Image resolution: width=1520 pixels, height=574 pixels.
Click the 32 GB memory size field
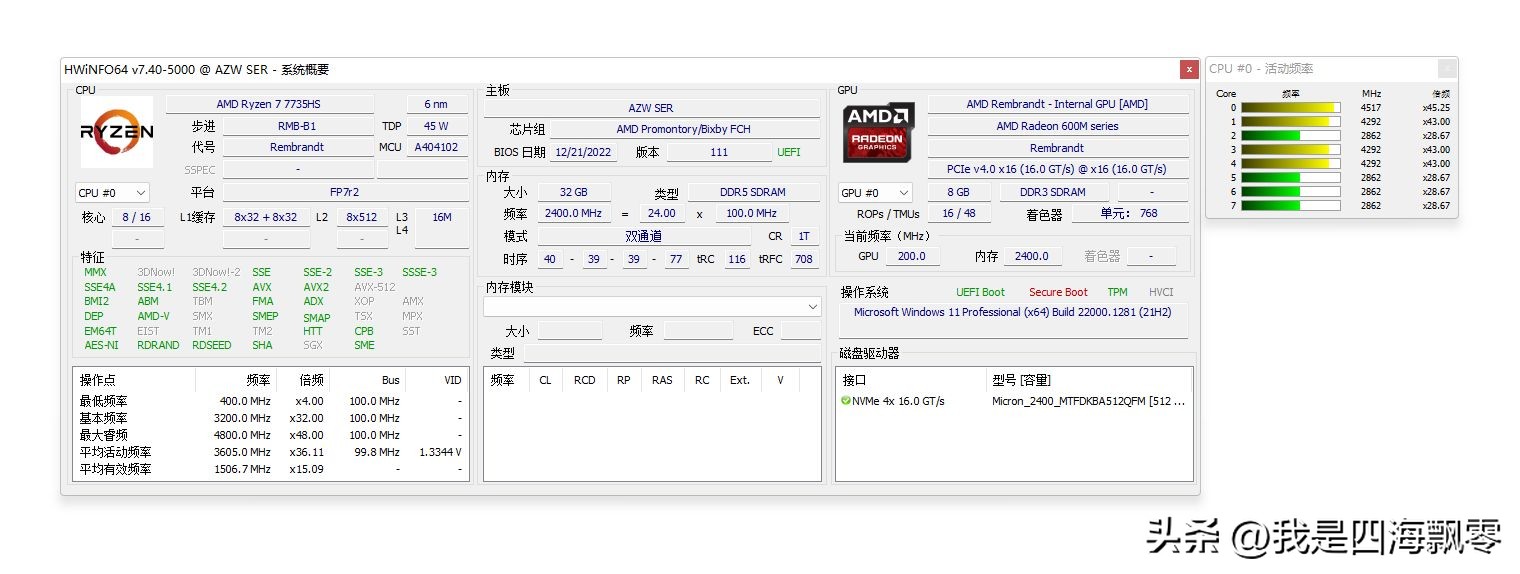[573, 192]
